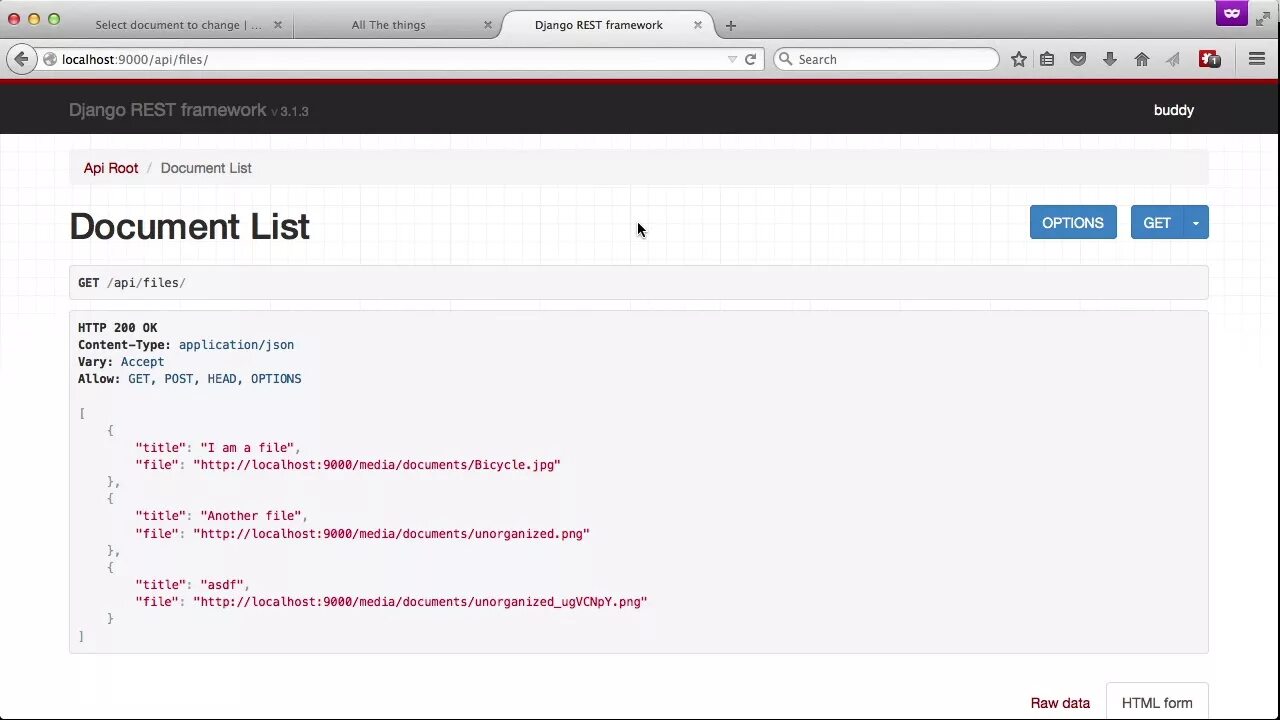Click the browser back arrow button

tap(21, 59)
